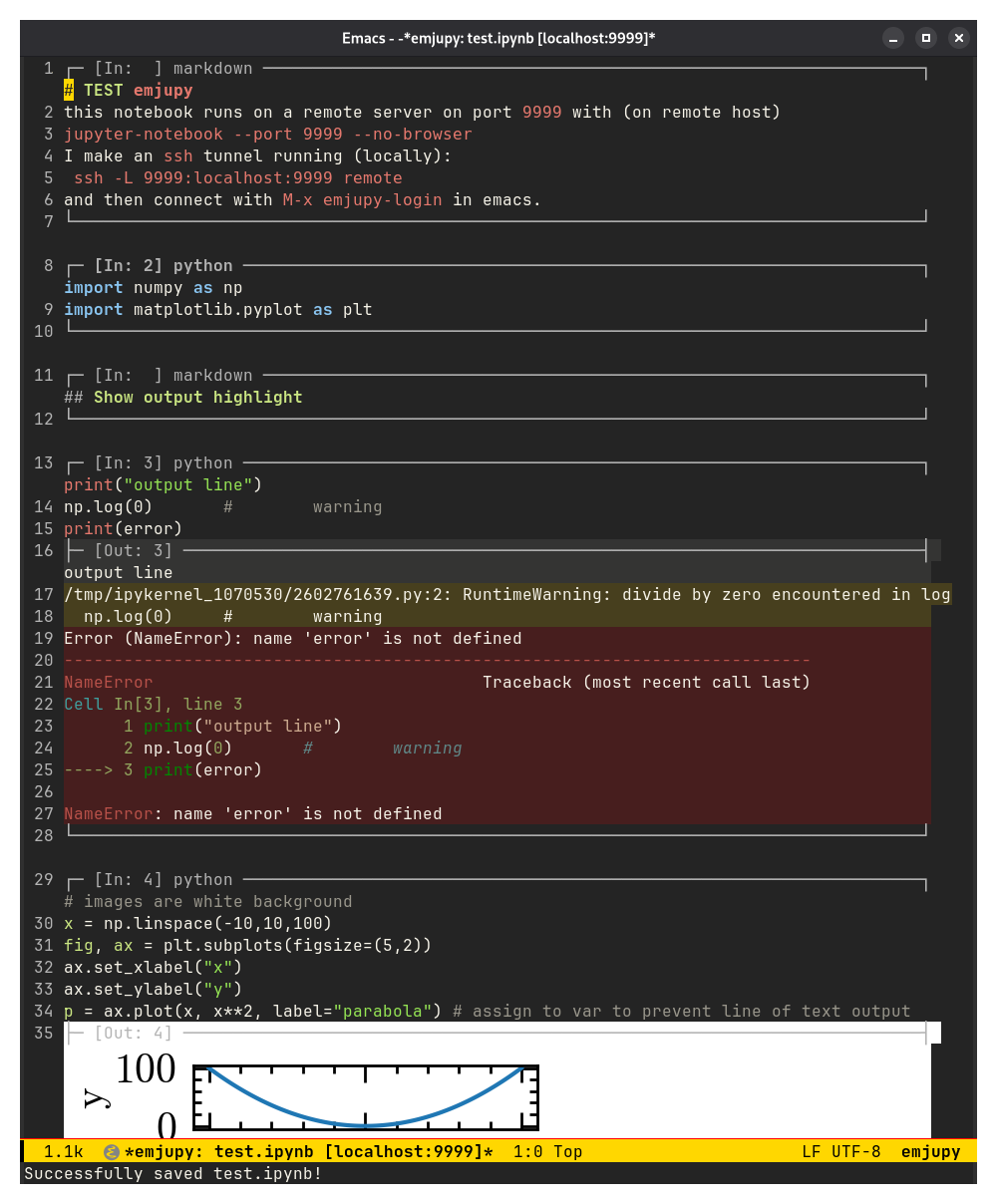Click the emjupy major mode indicator
The height and width of the screenshot is (1204, 997).
pos(930,1152)
